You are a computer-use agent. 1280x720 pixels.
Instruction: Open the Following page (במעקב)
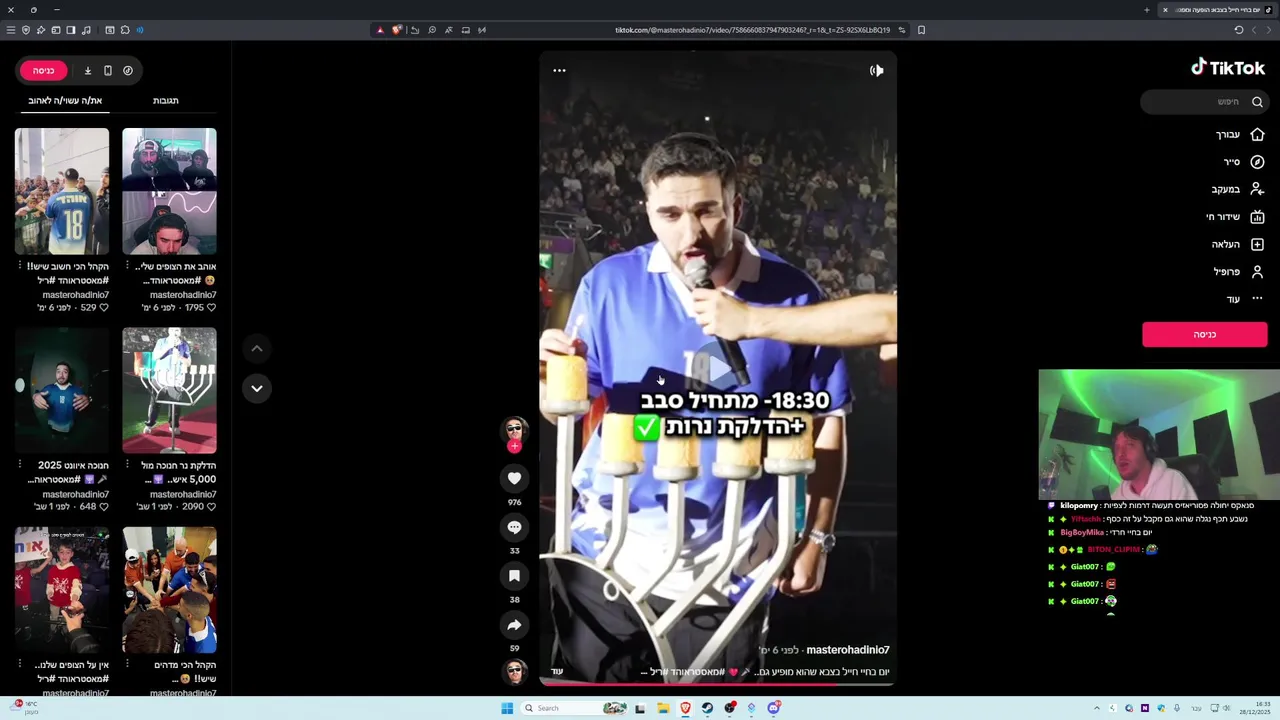click(1238, 189)
